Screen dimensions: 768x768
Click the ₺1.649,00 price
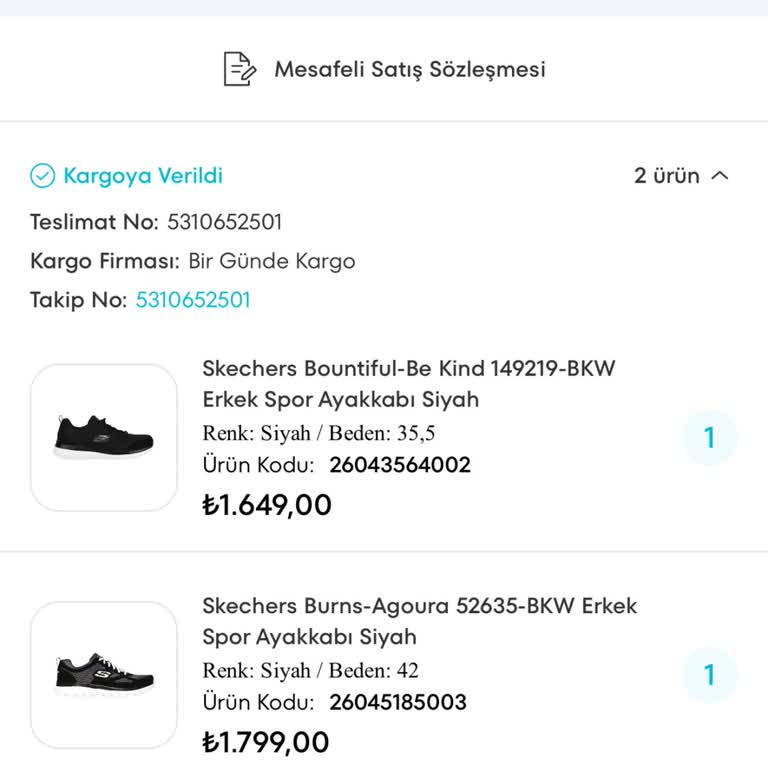(267, 505)
